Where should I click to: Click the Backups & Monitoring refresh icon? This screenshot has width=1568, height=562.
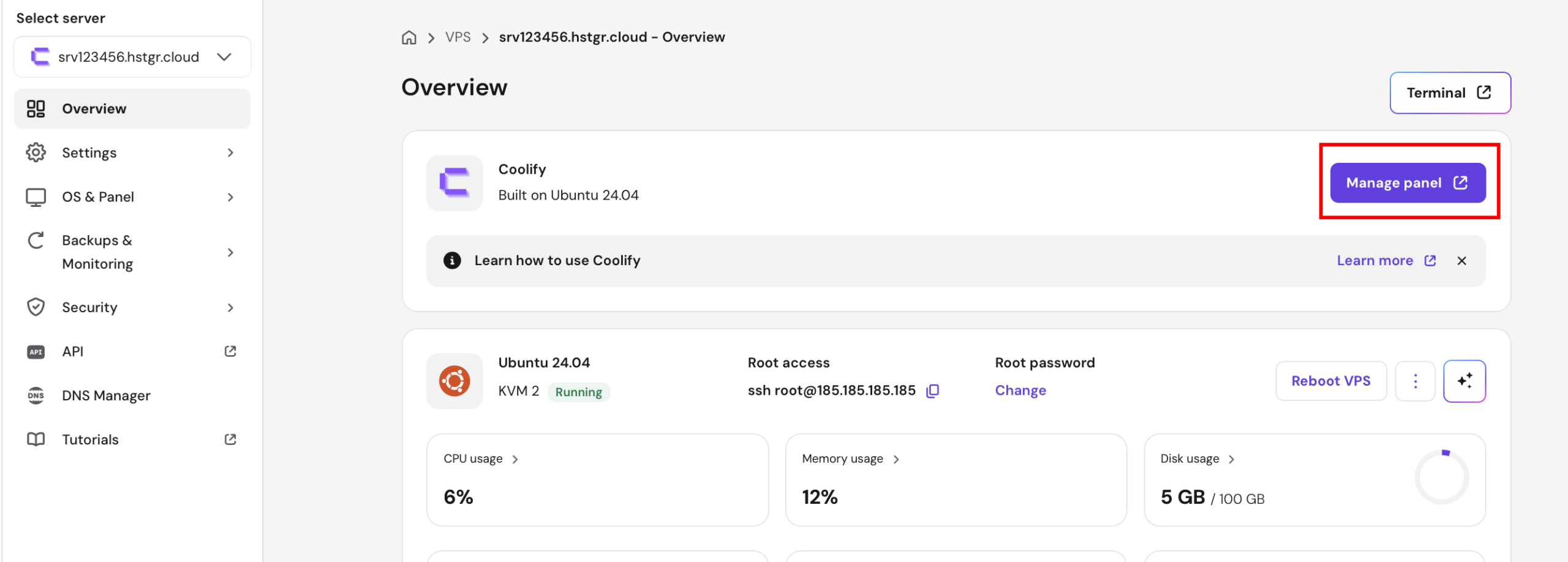tap(36, 241)
